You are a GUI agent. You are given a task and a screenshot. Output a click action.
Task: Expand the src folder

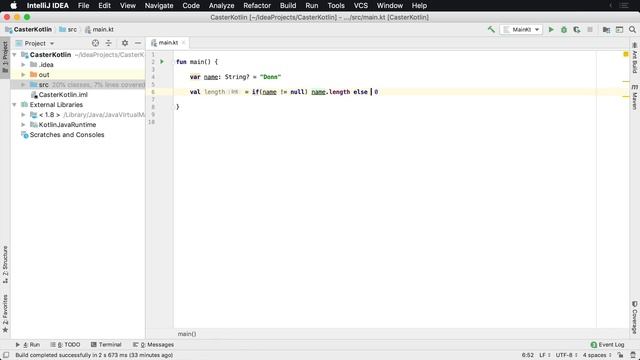pyautogui.click(x=23, y=84)
